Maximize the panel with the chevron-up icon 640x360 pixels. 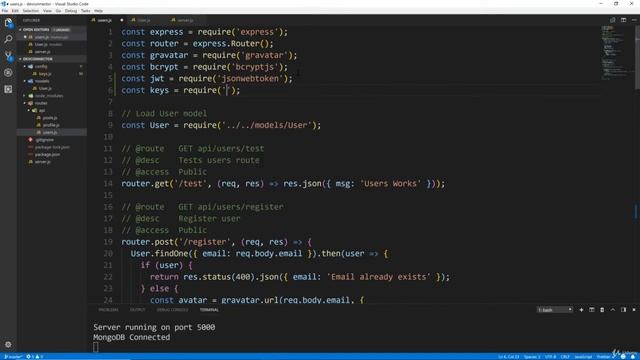point(613,310)
